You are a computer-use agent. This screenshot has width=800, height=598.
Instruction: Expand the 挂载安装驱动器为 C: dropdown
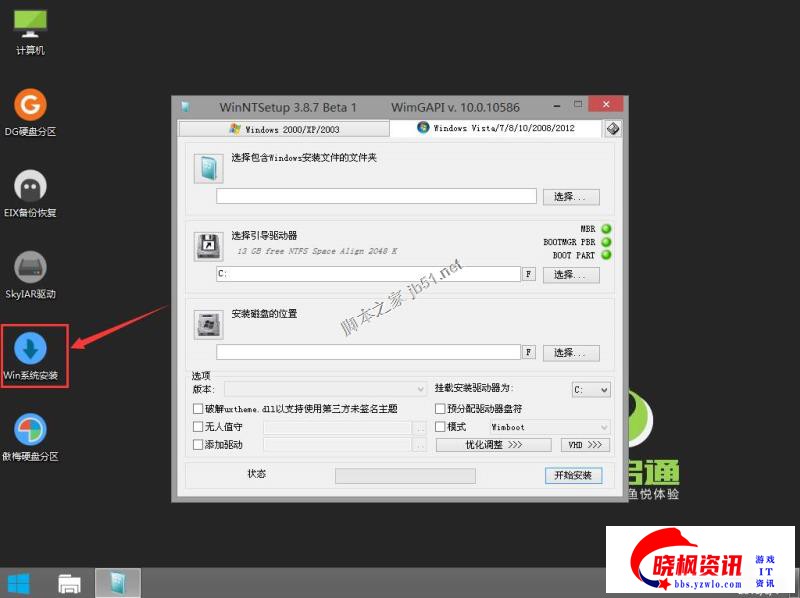point(590,390)
